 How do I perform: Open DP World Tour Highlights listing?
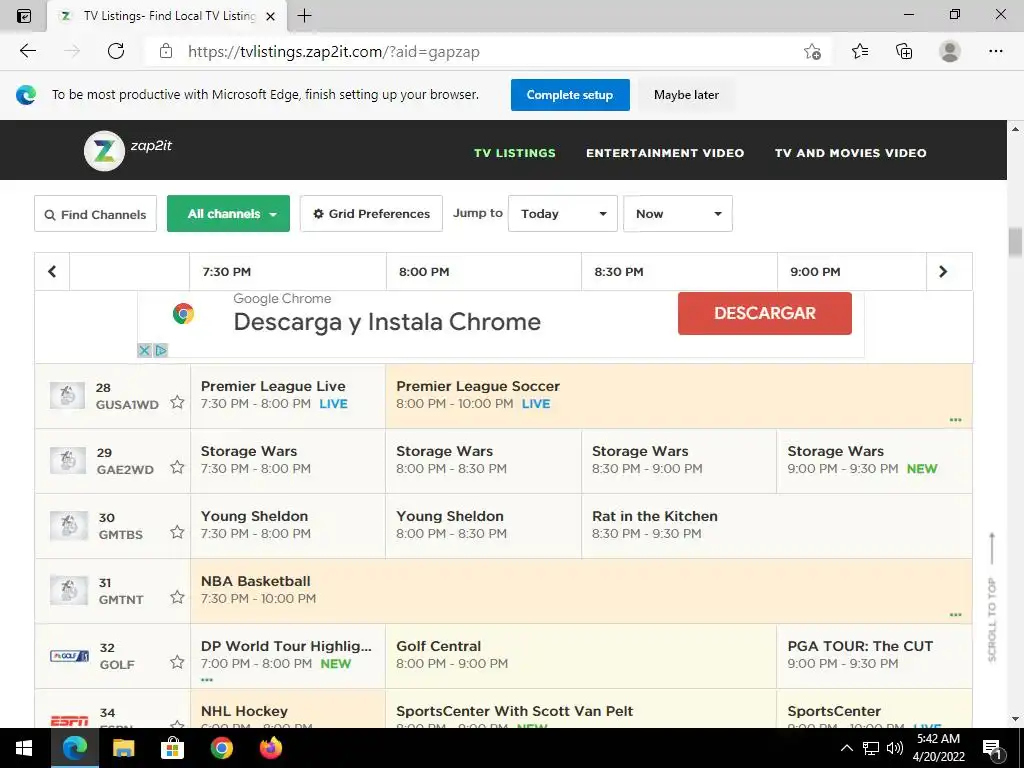pyautogui.click(x=288, y=656)
